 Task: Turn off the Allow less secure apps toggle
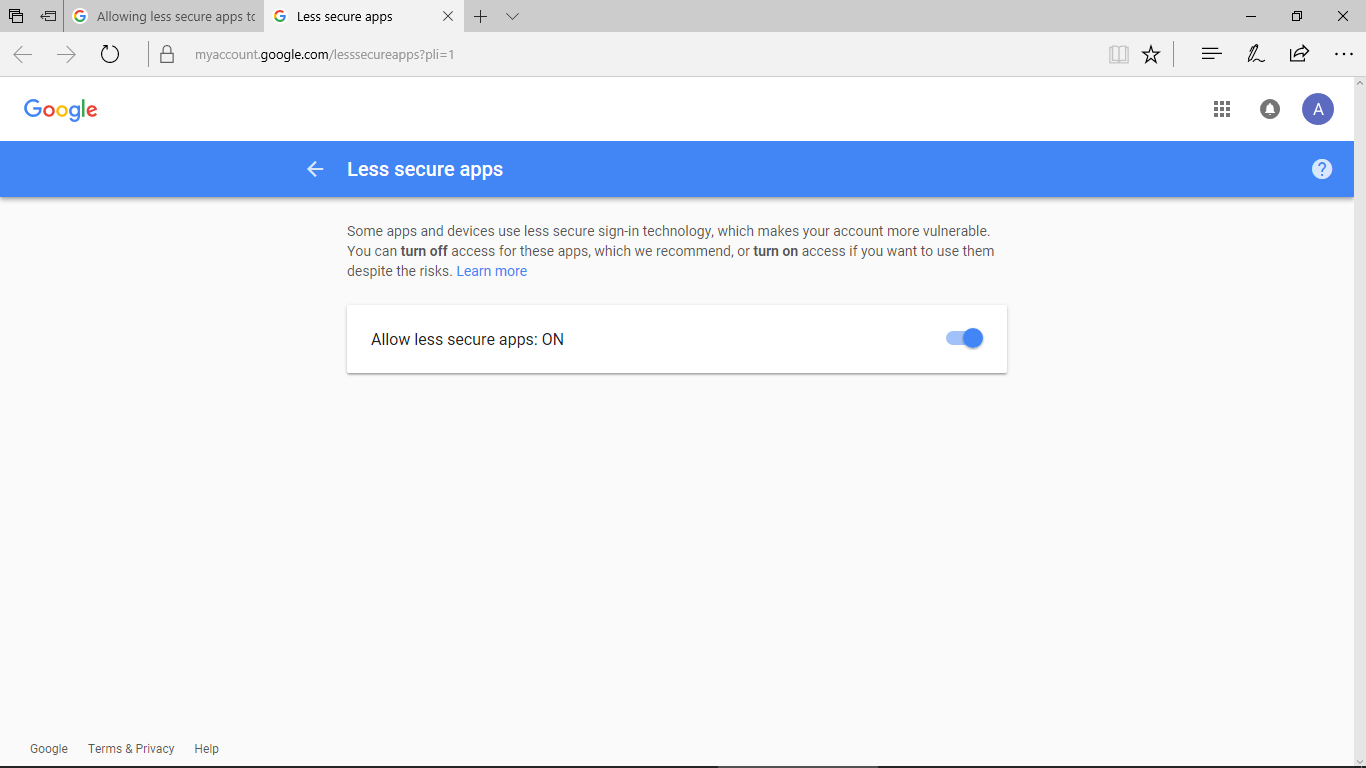tap(965, 339)
